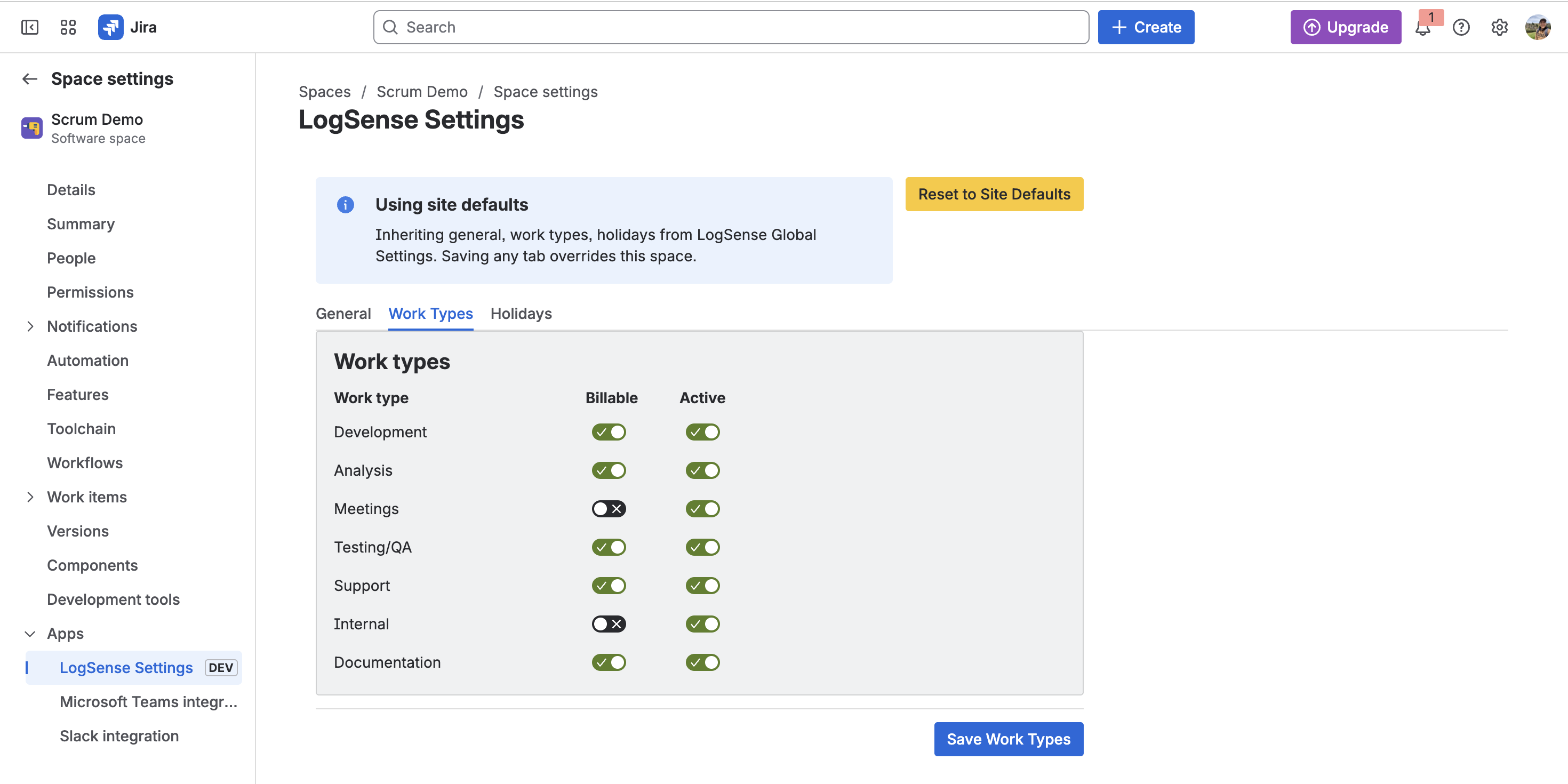This screenshot has height=784, width=1568.
Task: Click the Work items sidebar item label
Action: 87,497
